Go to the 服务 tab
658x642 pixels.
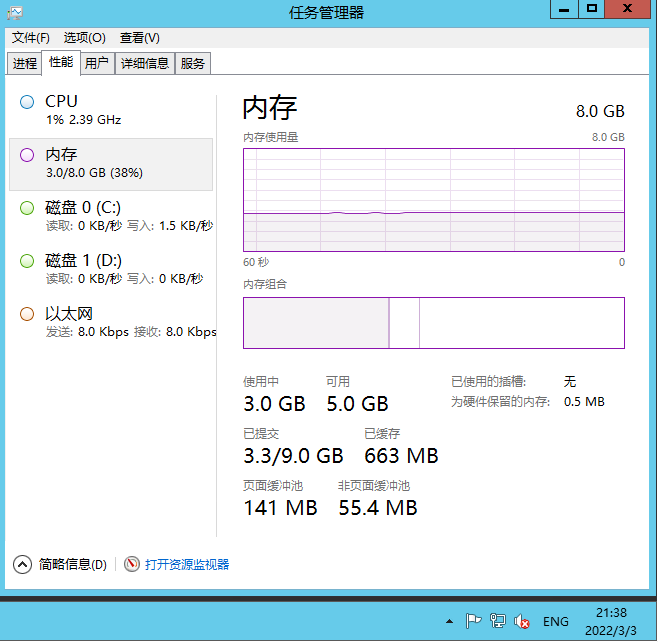(193, 63)
